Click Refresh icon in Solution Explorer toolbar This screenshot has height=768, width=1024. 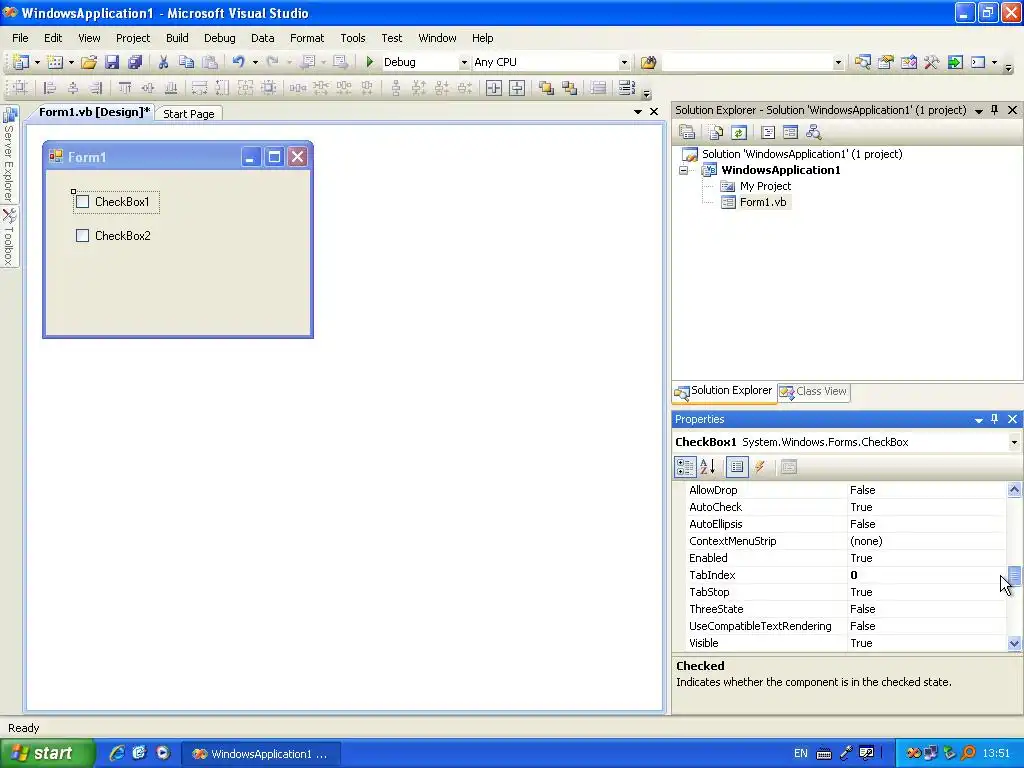coord(739,133)
